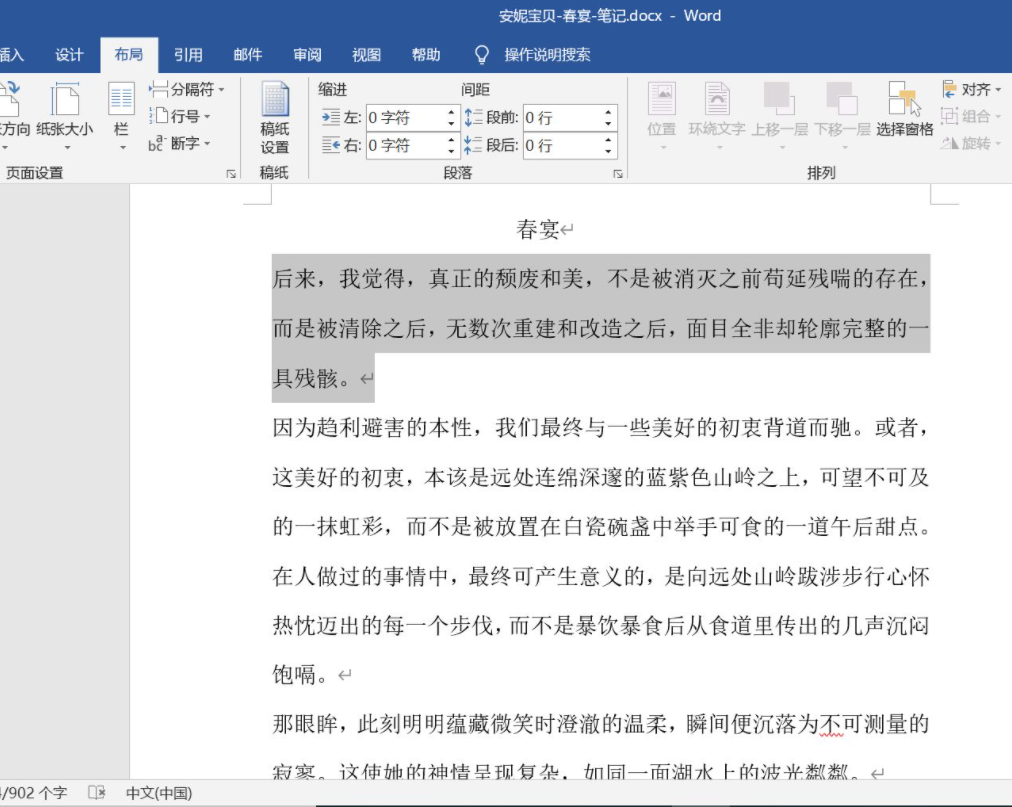Image resolution: width=1012 pixels, height=807 pixels.
Task: Click the word count in status bar
Action: point(34,790)
